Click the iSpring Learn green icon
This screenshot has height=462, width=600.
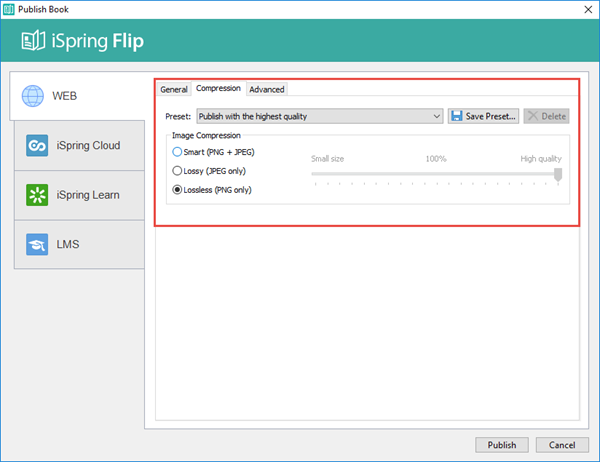click(x=37, y=195)
